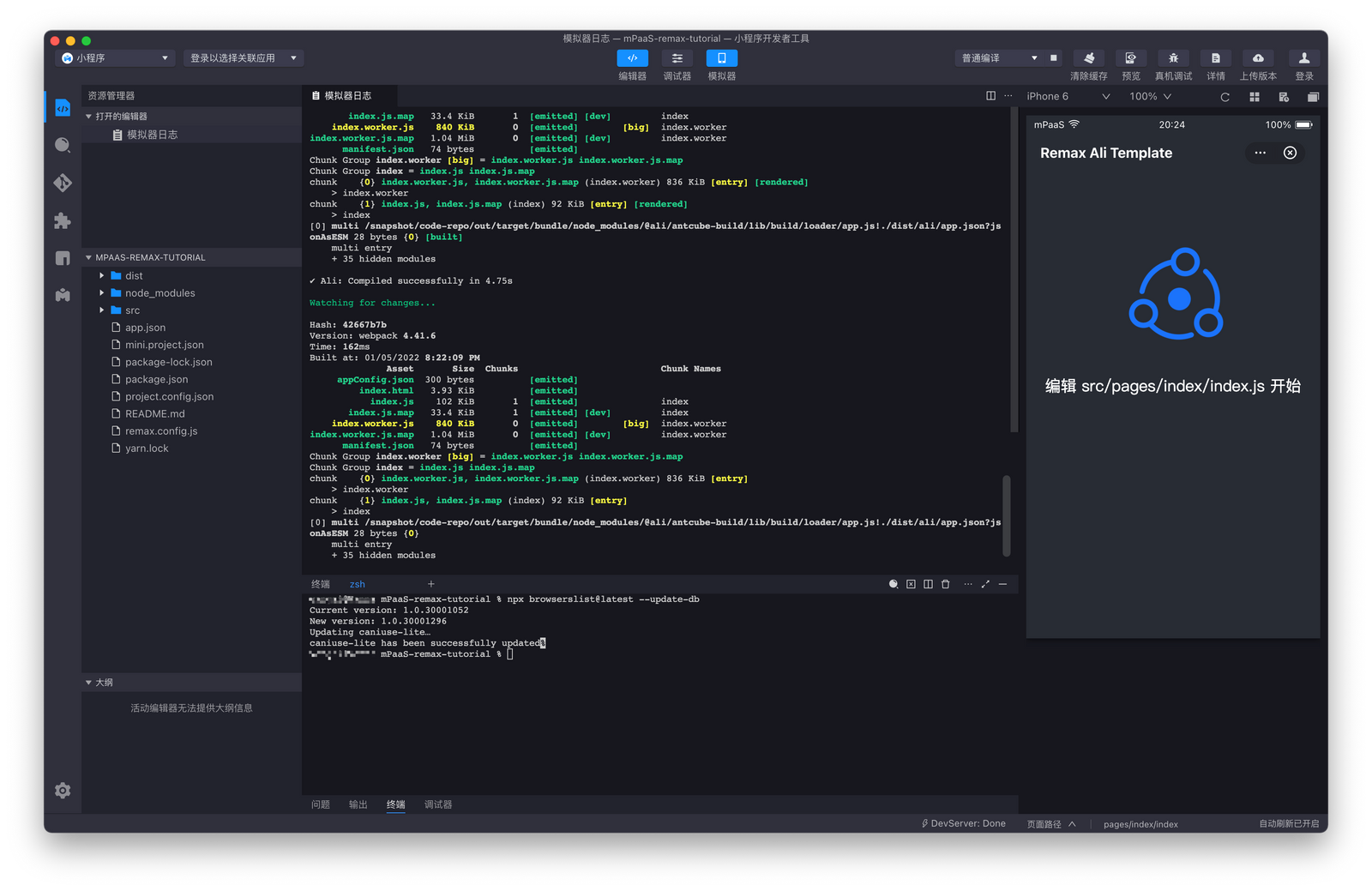Viewport: 1372px width, 891px height.
Task: Click the search icon in activity bar
Action: [63, 145]
